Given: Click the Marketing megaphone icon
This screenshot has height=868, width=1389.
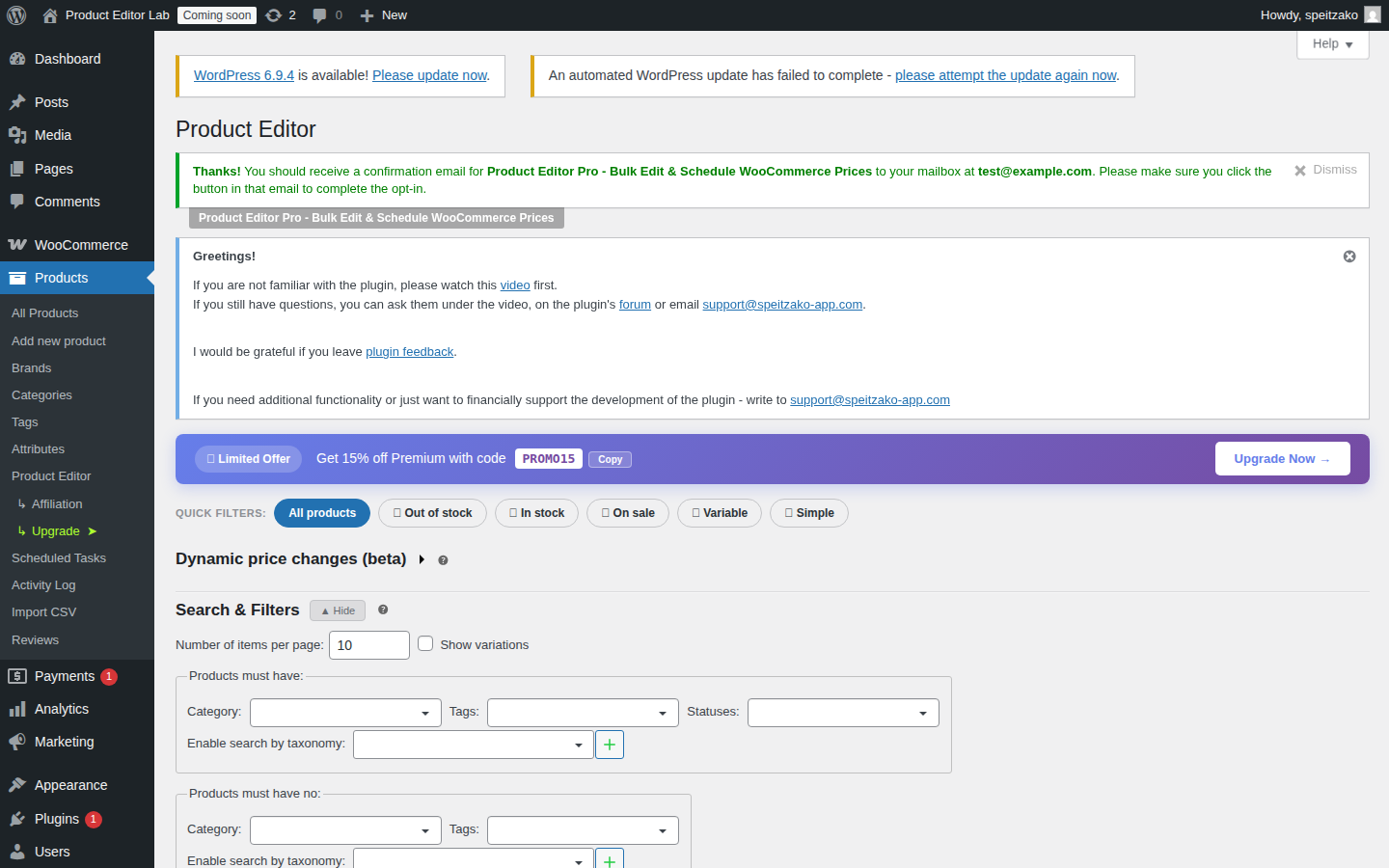Looking at the screenshot, I should 17,742.
